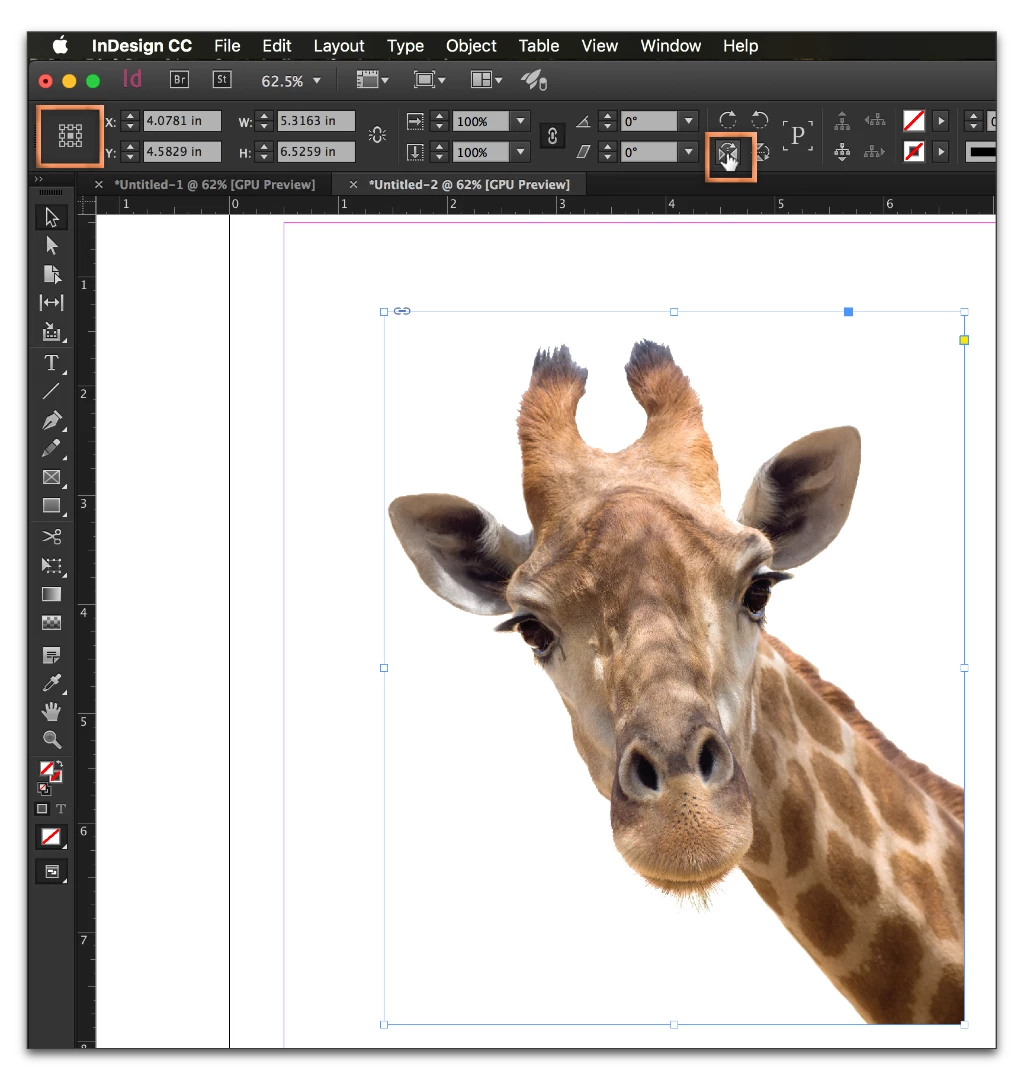
Task: Open the View Options dropdown
Action: (373, 81)
